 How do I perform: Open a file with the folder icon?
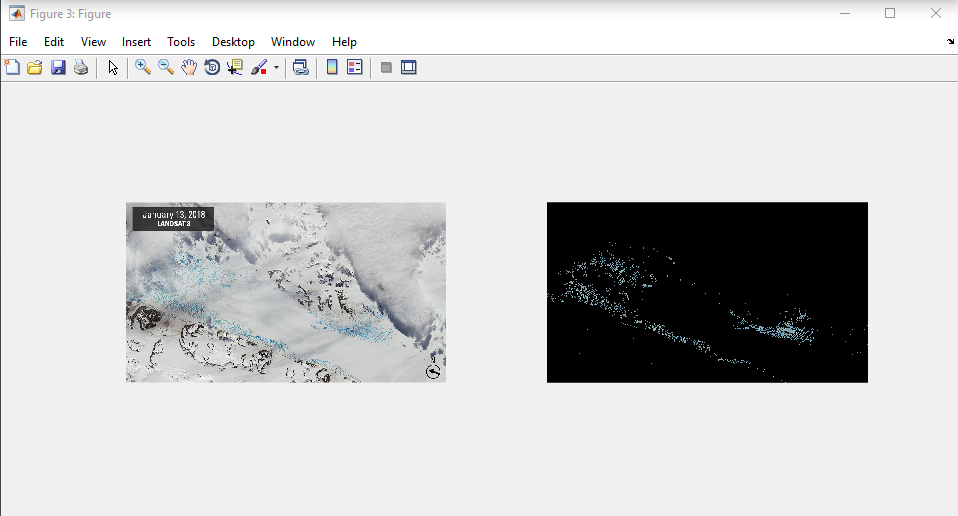(35, 68)
